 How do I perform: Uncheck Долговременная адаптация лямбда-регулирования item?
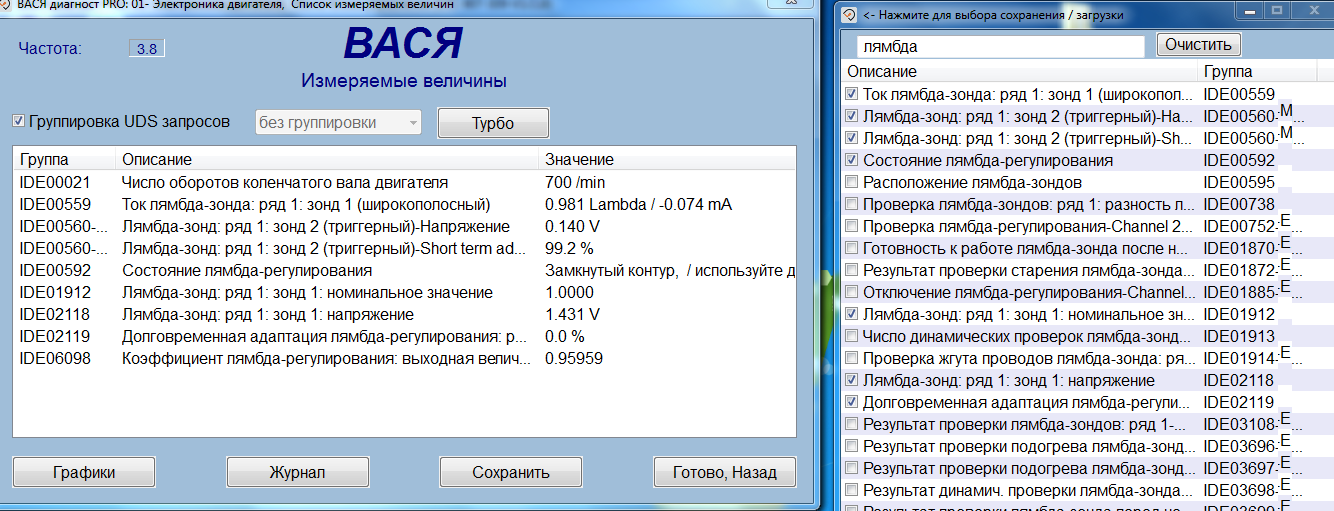click(x=852, y=402)
